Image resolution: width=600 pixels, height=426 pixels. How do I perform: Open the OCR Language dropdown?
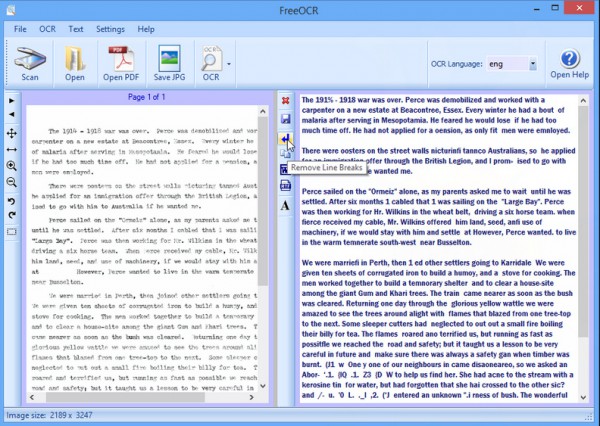tap(533, 64)
